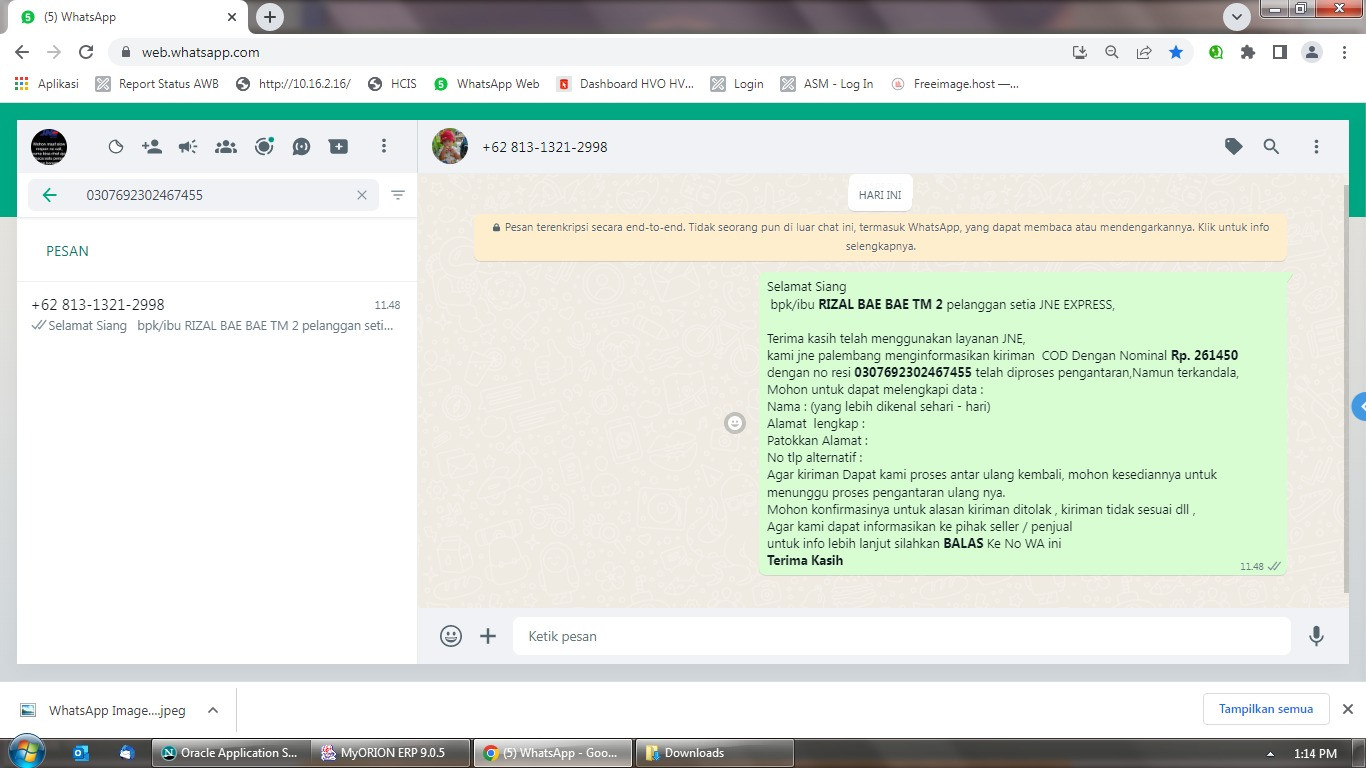The height and width of the screenshot is (768, 1366).
Task: Click the label tag icon in chat header
Action: point(1234,147)
